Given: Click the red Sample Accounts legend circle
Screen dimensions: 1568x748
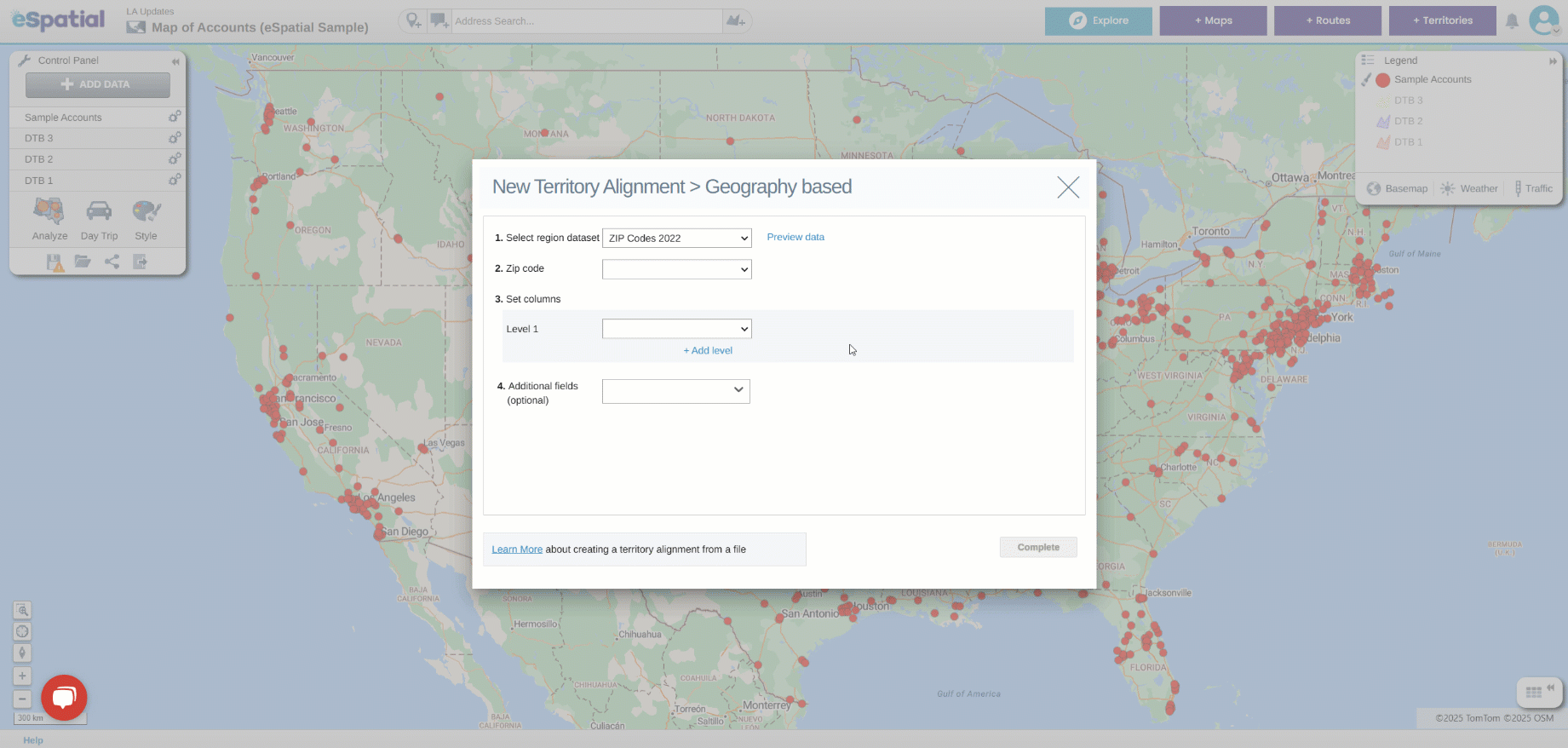Looking at the screenshot, I should point(1382,80).
